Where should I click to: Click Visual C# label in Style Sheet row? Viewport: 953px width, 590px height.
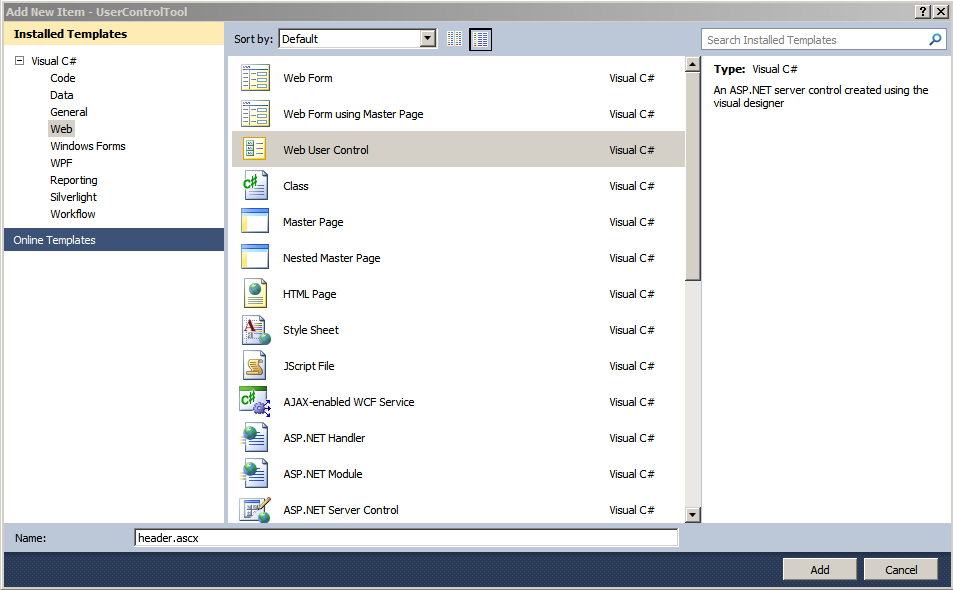pos(631,330)
